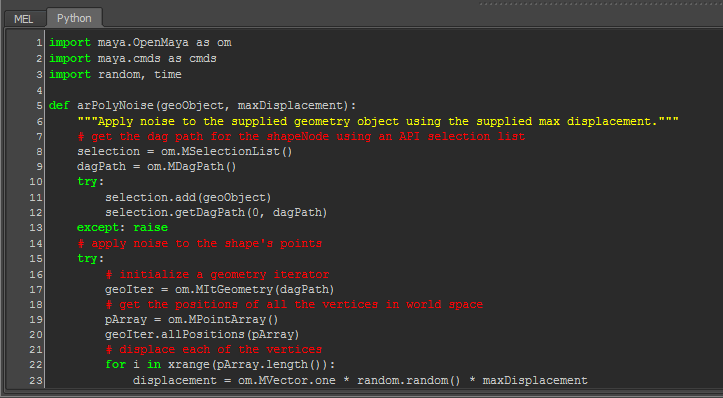Click line number 4 in the gutter

pyautogui.click(x=39, y=90)
